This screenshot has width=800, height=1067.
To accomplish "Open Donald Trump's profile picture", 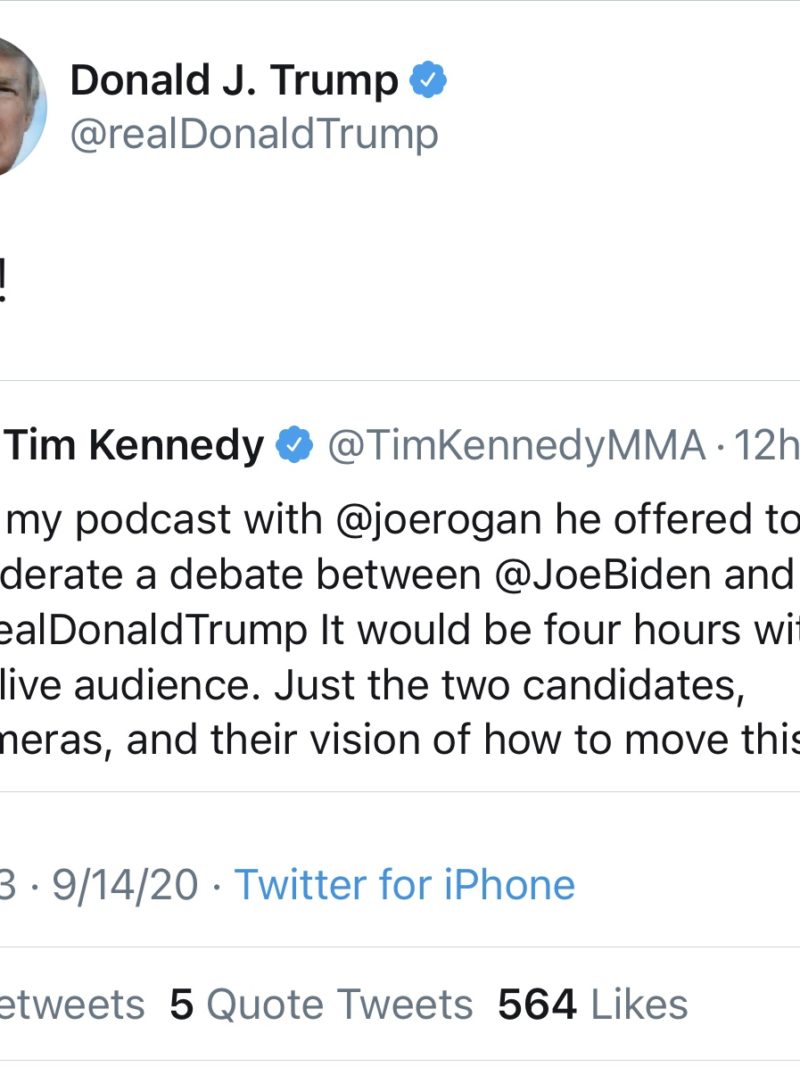I will [x=15, y=105].
